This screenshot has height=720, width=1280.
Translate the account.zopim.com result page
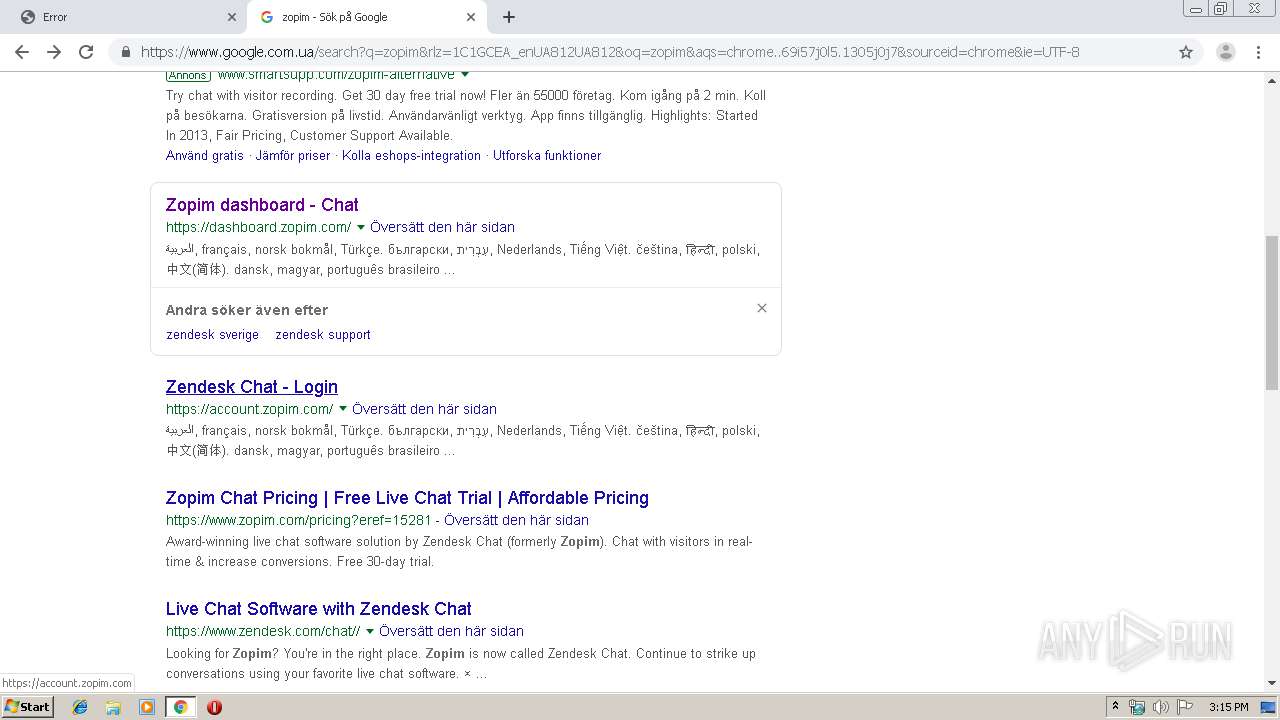[x=424, y=409]
